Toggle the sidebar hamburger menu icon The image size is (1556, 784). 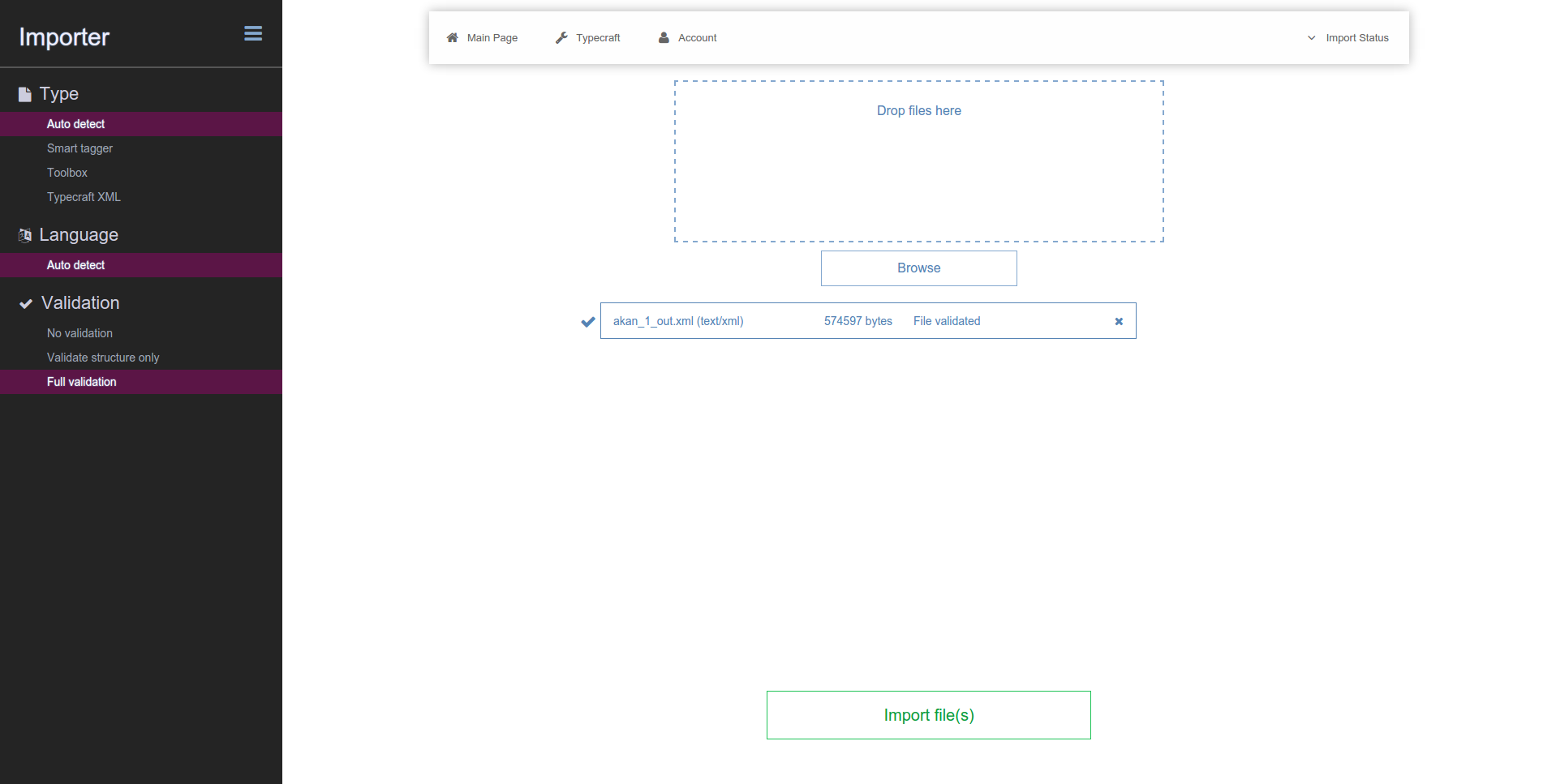(253, 33)
